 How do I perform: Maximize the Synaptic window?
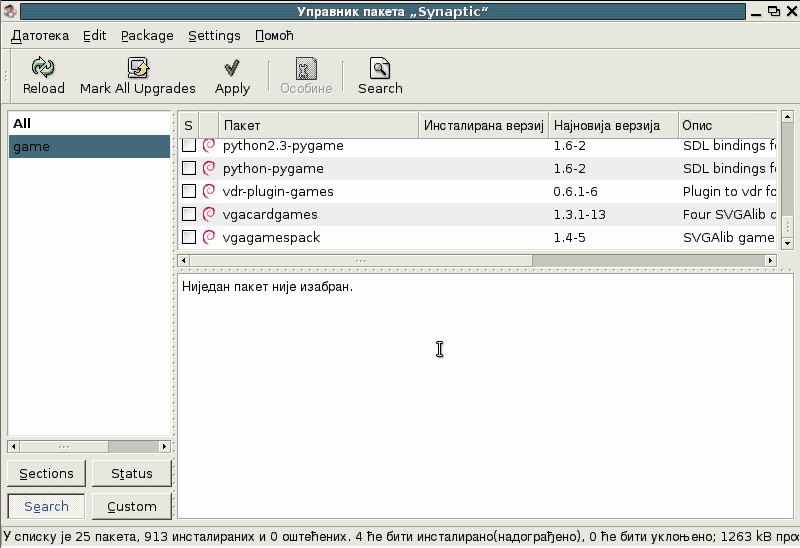pos(774,11)
